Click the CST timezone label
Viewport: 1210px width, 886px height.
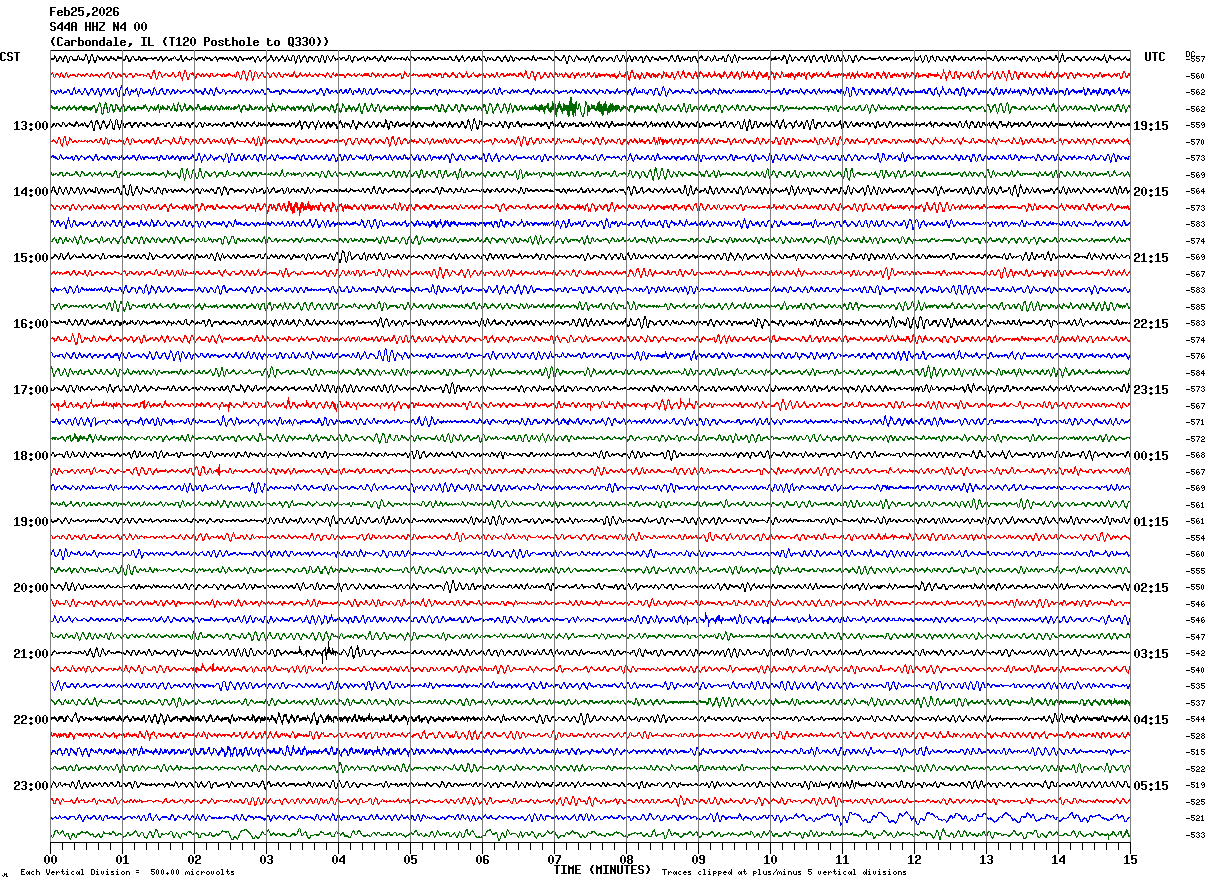(10, 57)
